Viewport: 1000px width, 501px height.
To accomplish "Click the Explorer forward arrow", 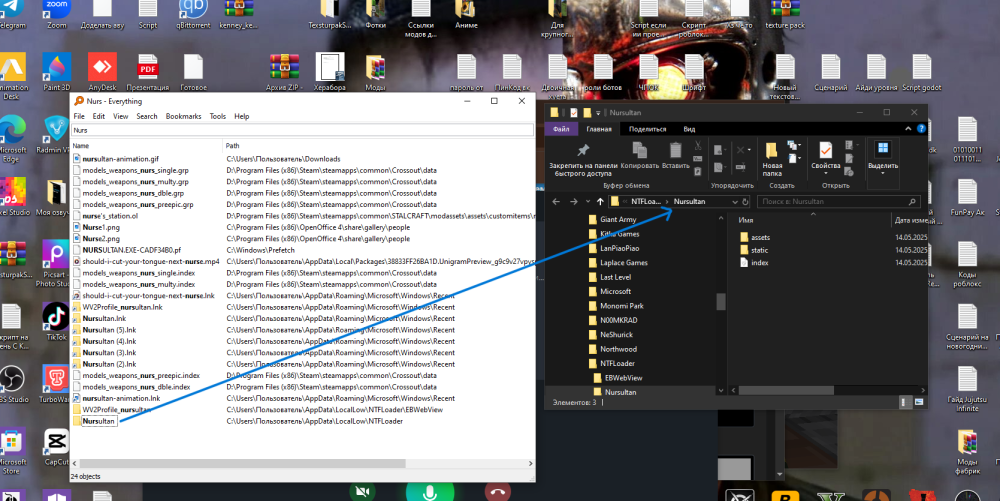I will pos(573,201).
